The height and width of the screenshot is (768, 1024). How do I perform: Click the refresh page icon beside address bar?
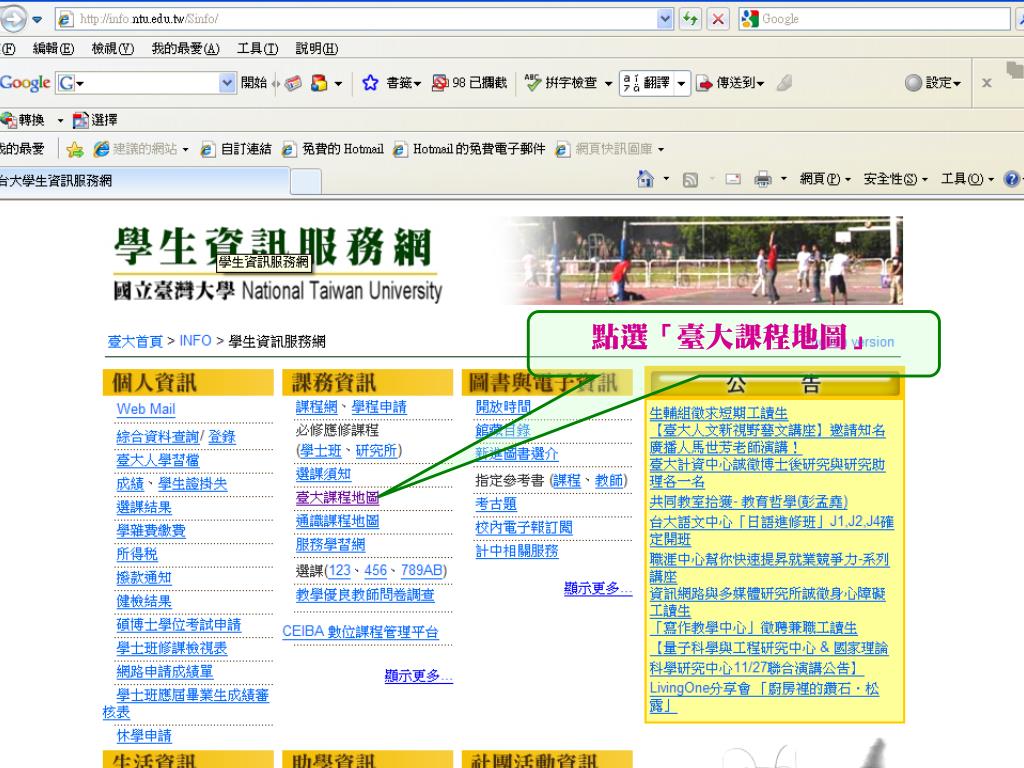coord(690,18)
